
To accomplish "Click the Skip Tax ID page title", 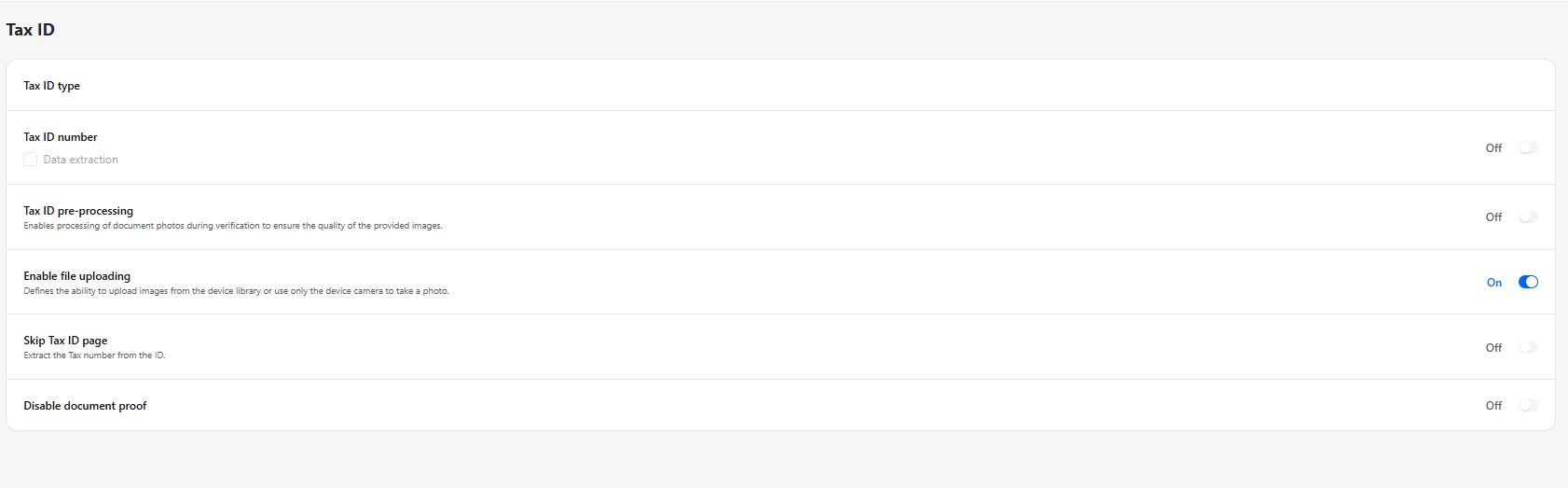I will (x=65, y=341).
